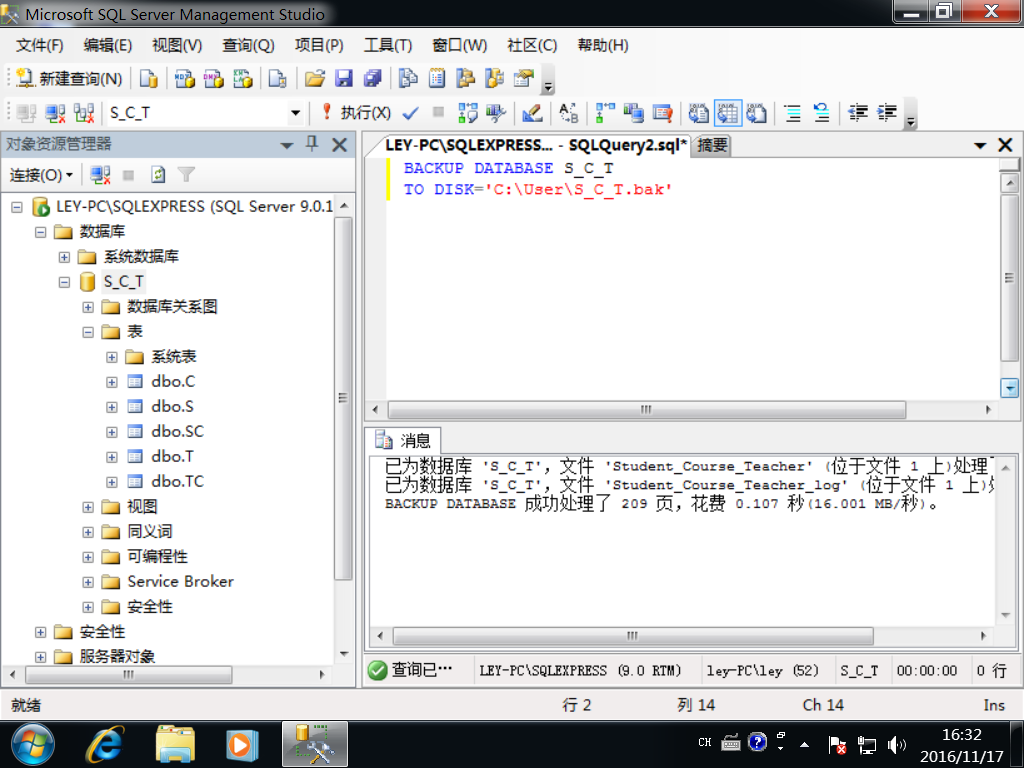Open the 工具(T) menu

[x=388, y=45]
